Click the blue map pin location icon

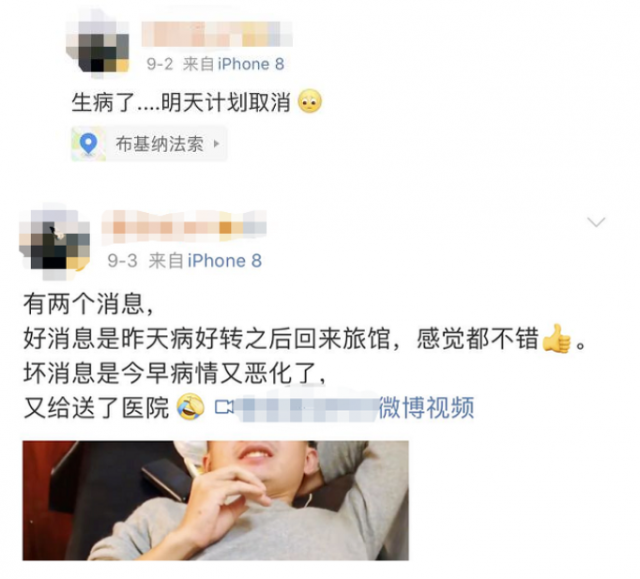pos(88,144)
